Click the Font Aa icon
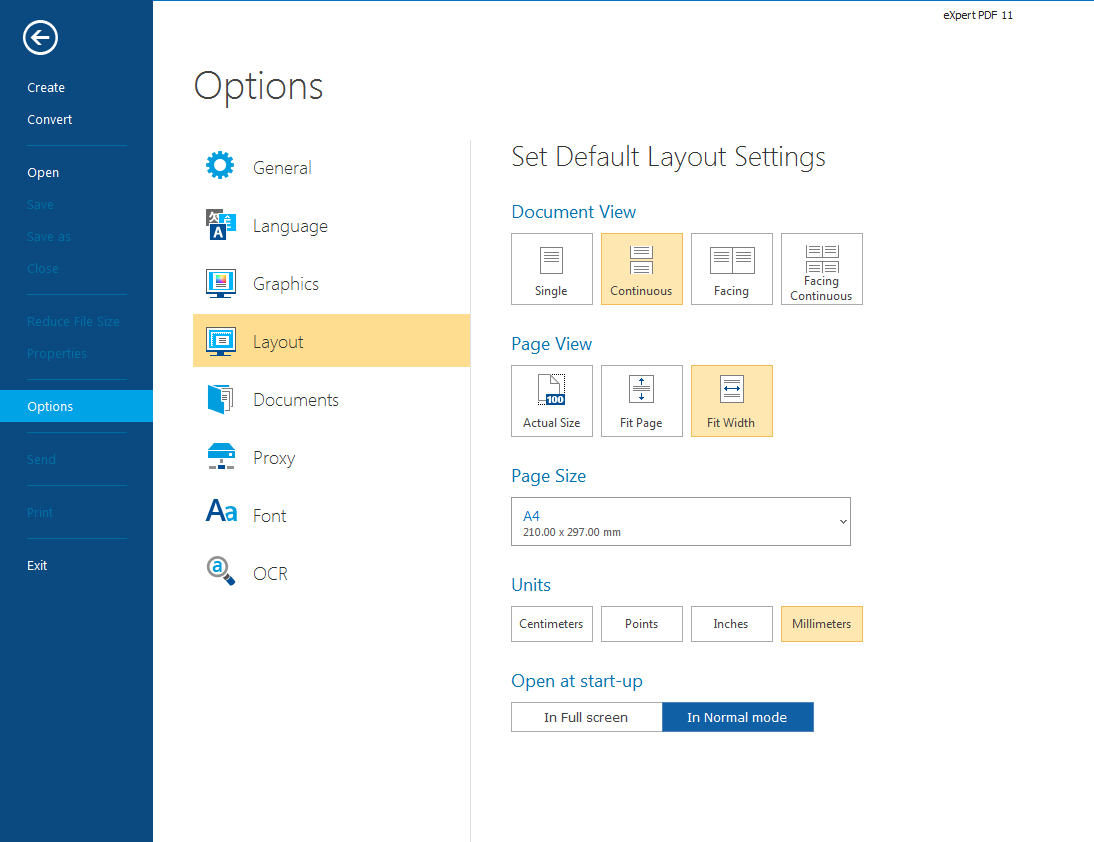This screenshot has width=1094, height=842. coord(221,511)
